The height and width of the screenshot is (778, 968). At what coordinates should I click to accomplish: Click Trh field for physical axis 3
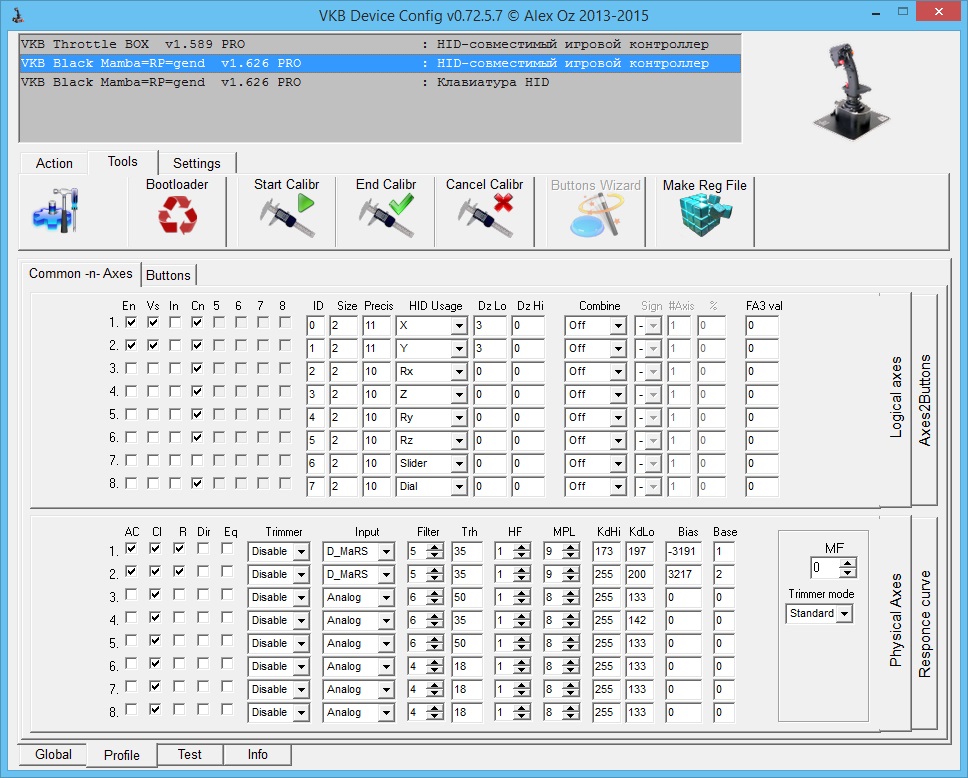point(466,598)
